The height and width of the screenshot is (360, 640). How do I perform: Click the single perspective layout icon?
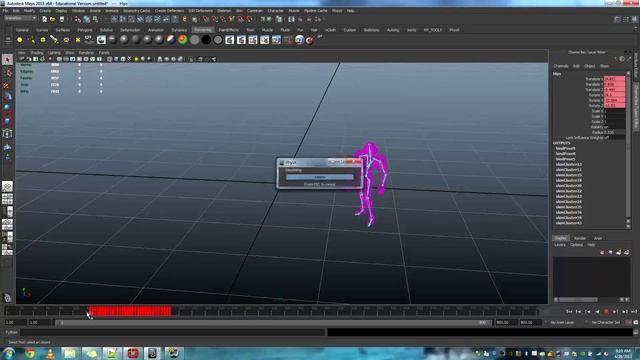coord(7,187)
